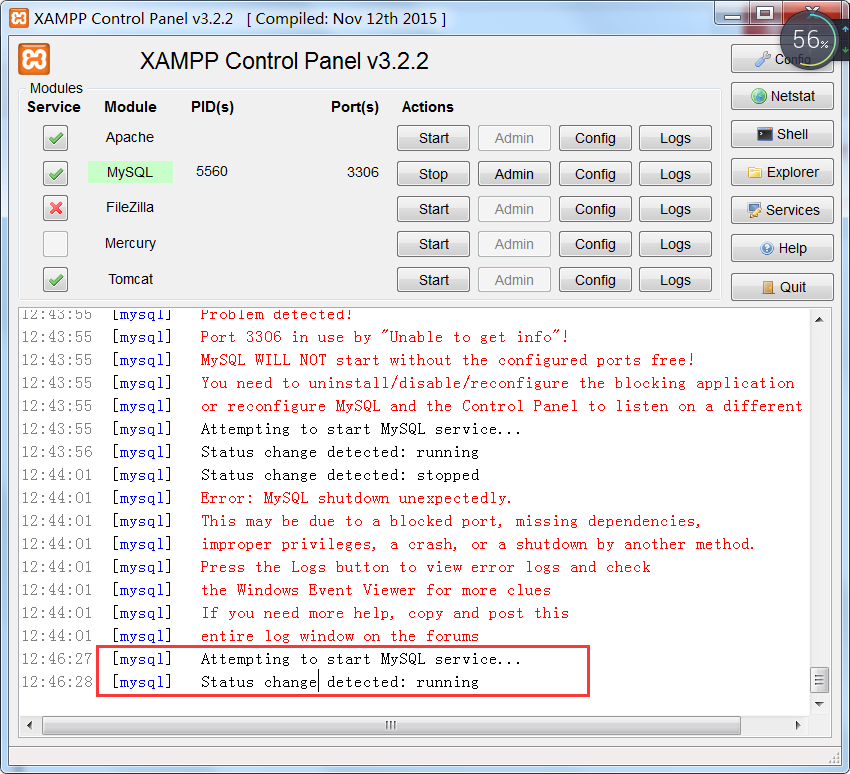Click the XAMPP logo icon

33,60
